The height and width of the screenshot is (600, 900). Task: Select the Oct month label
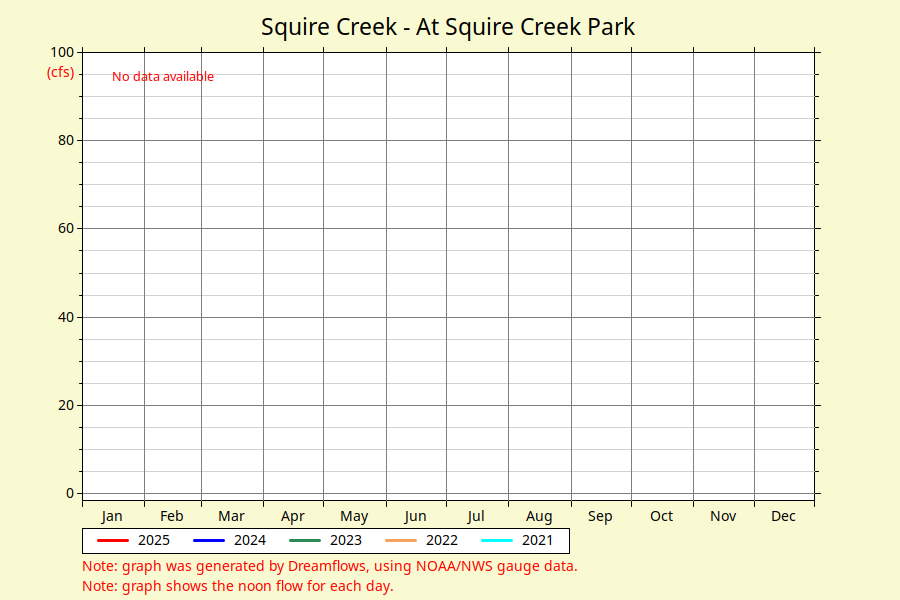coord(661,516)
